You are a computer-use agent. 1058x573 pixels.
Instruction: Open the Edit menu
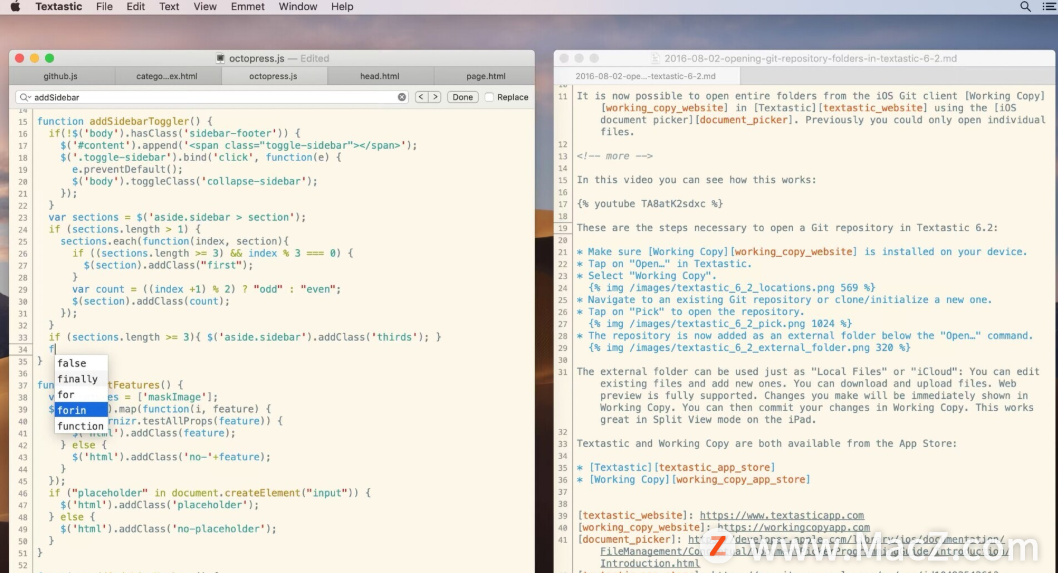pos(136,7)
